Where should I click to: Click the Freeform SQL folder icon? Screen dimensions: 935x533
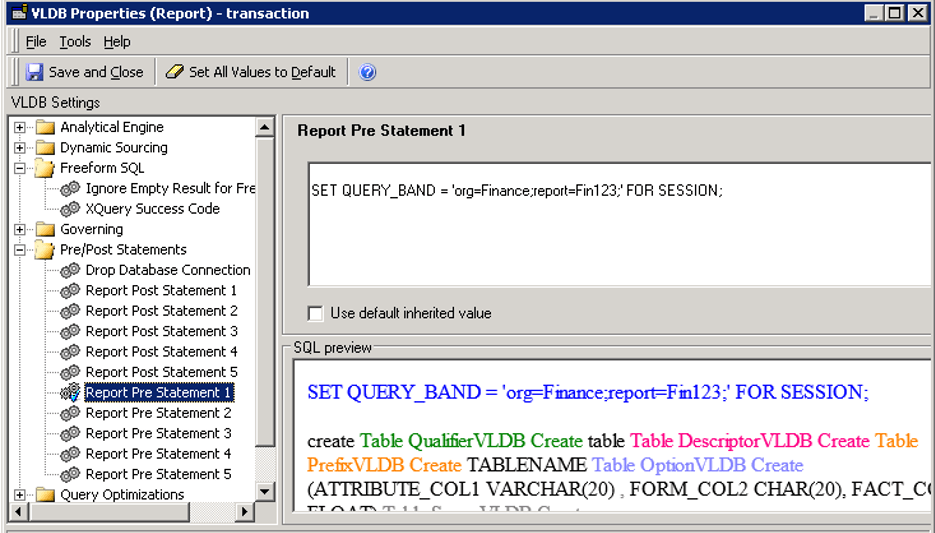(45, 168)
